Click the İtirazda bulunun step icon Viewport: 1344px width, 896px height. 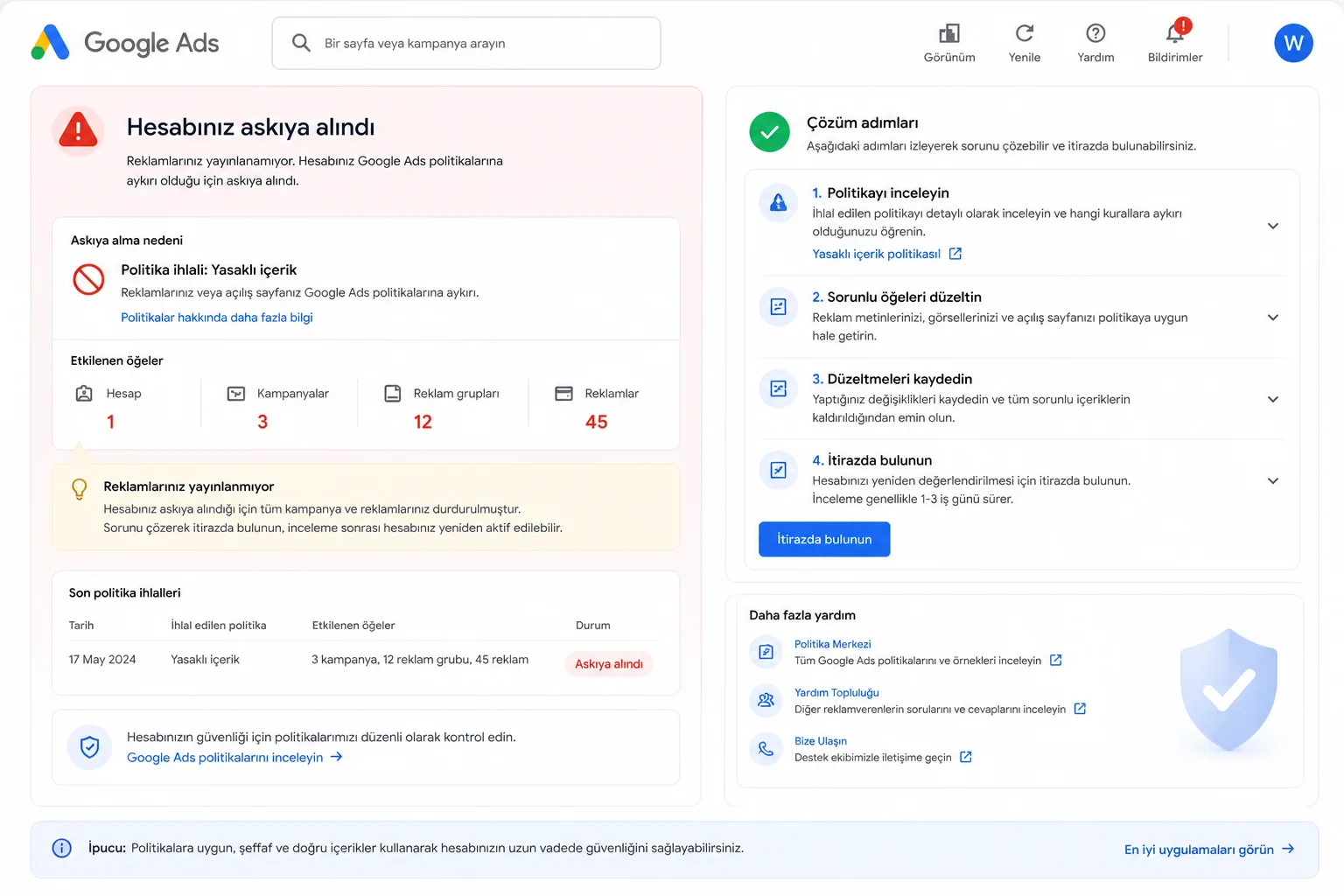(x=778, y=470)
